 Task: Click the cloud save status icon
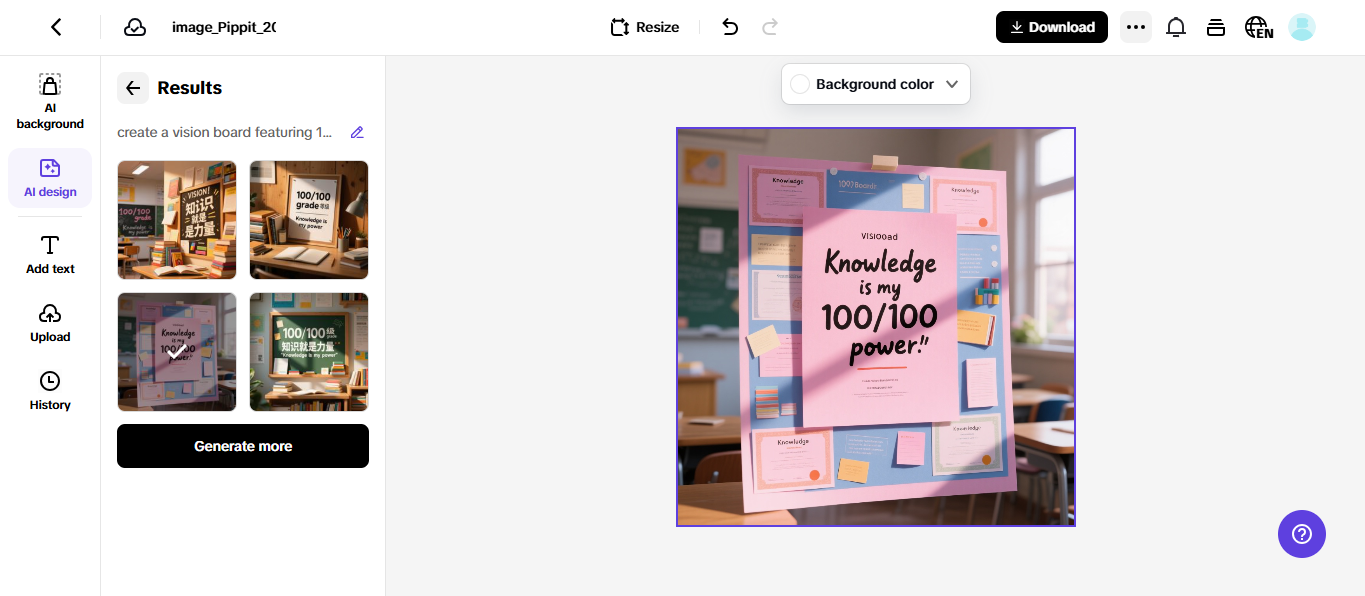tap(135, 27)
